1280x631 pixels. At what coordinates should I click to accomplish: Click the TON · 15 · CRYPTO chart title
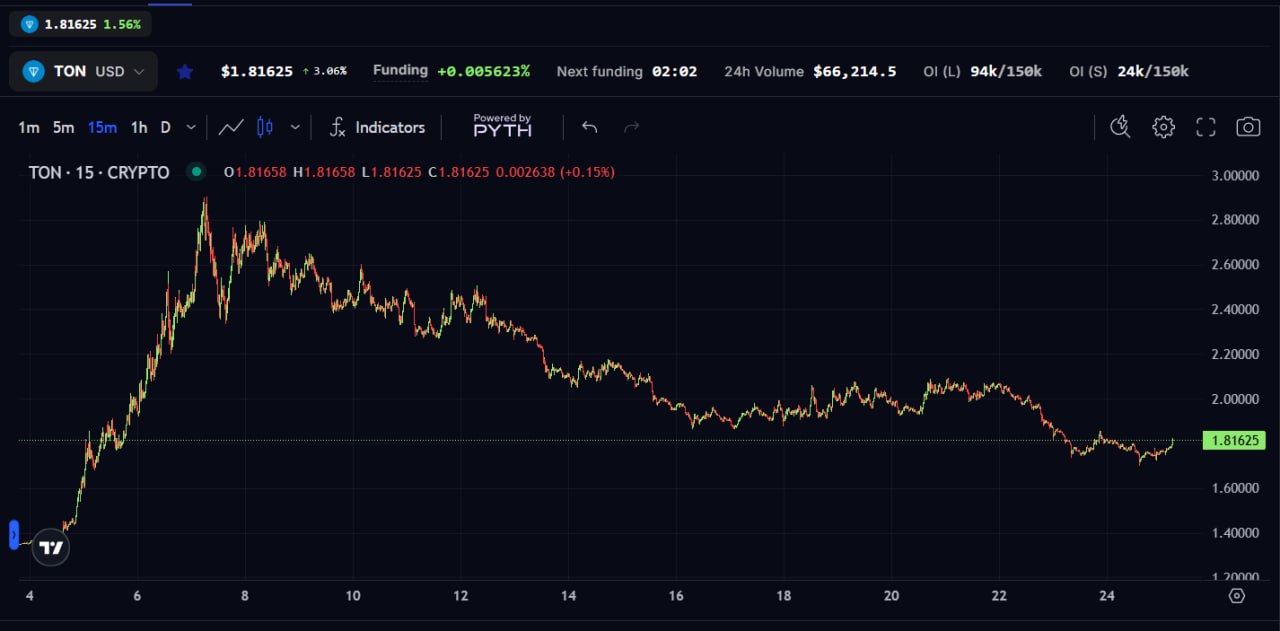coord(99,172)
